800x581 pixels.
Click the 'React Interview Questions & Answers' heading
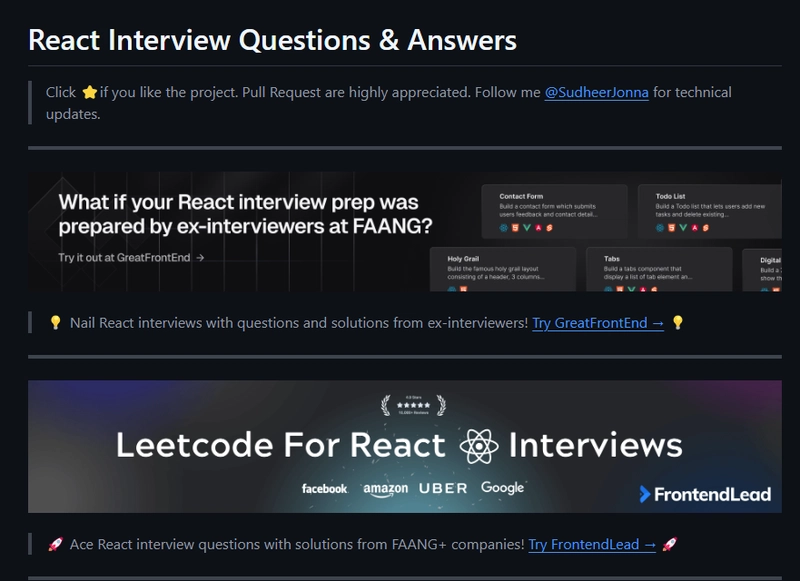(x=272, y=40)
